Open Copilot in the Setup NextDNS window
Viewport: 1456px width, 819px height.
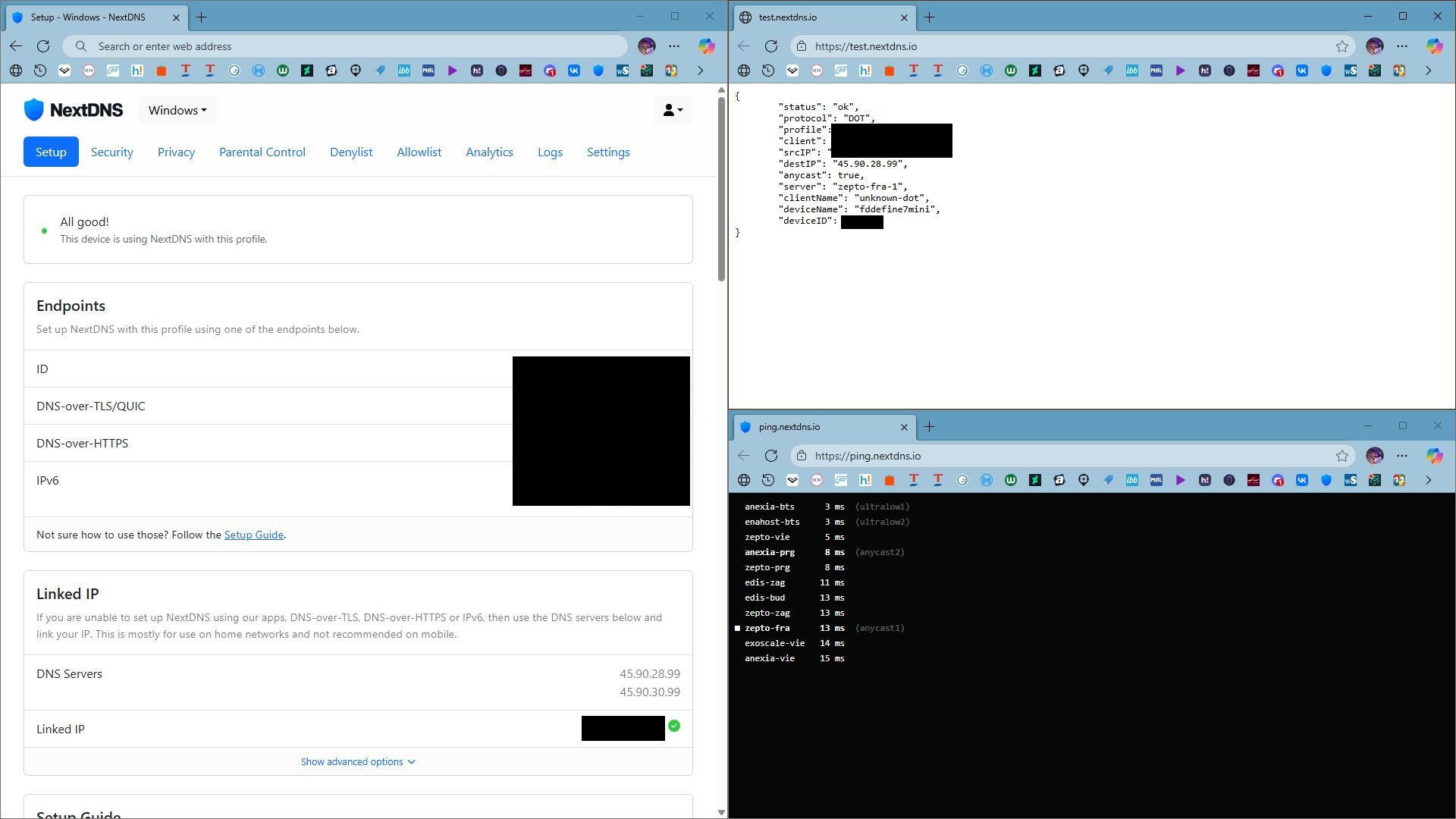point(706,46)
